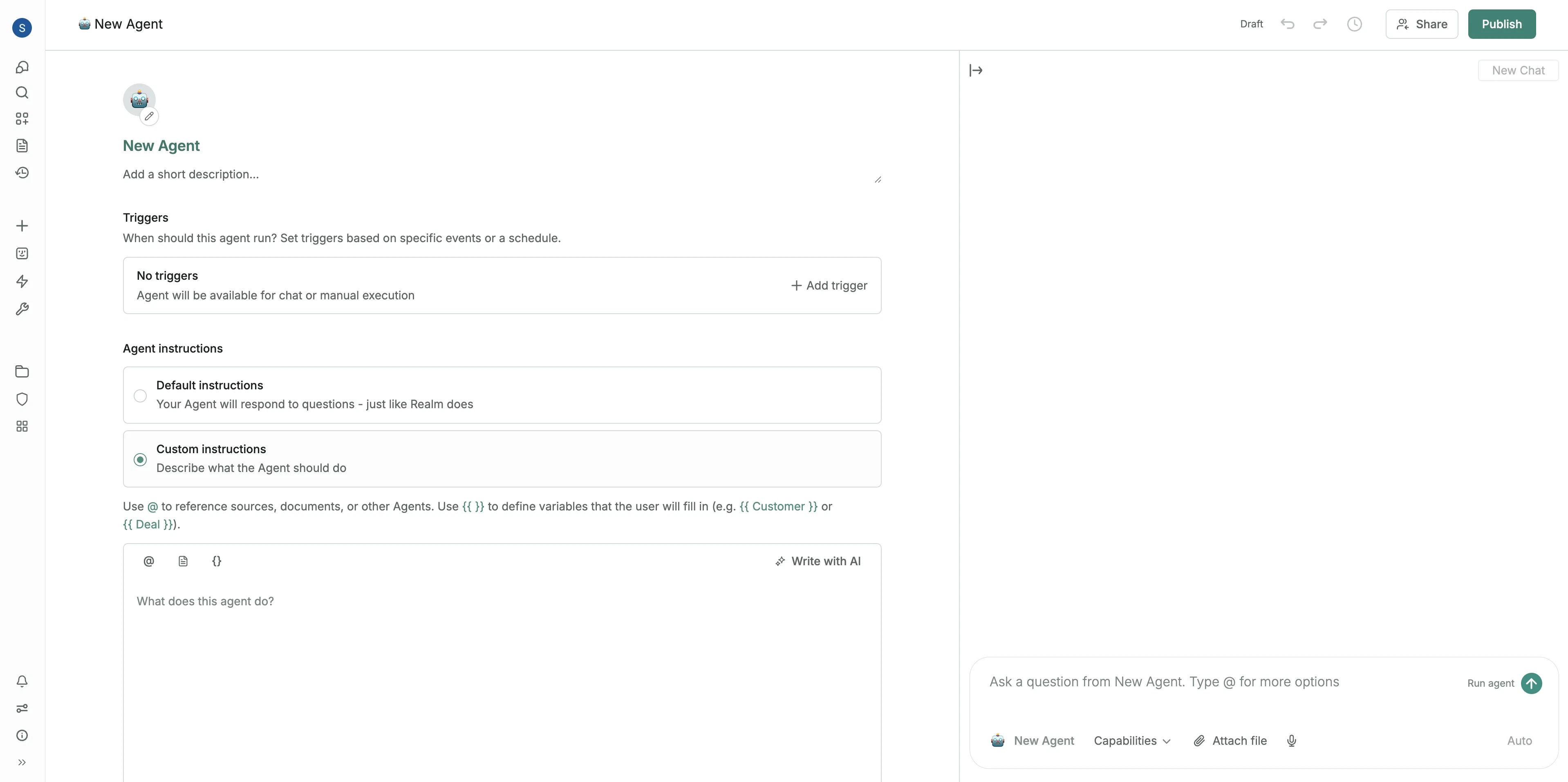Open notifications bell in the sidebar
The image size is (1568, 782).
tap(22, 681)
